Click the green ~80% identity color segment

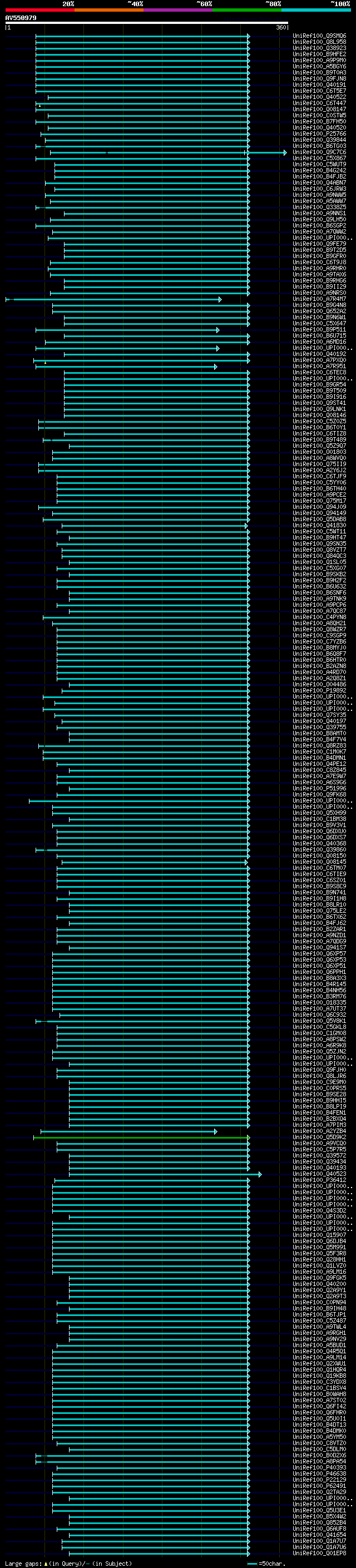click(x=247, y=10)
